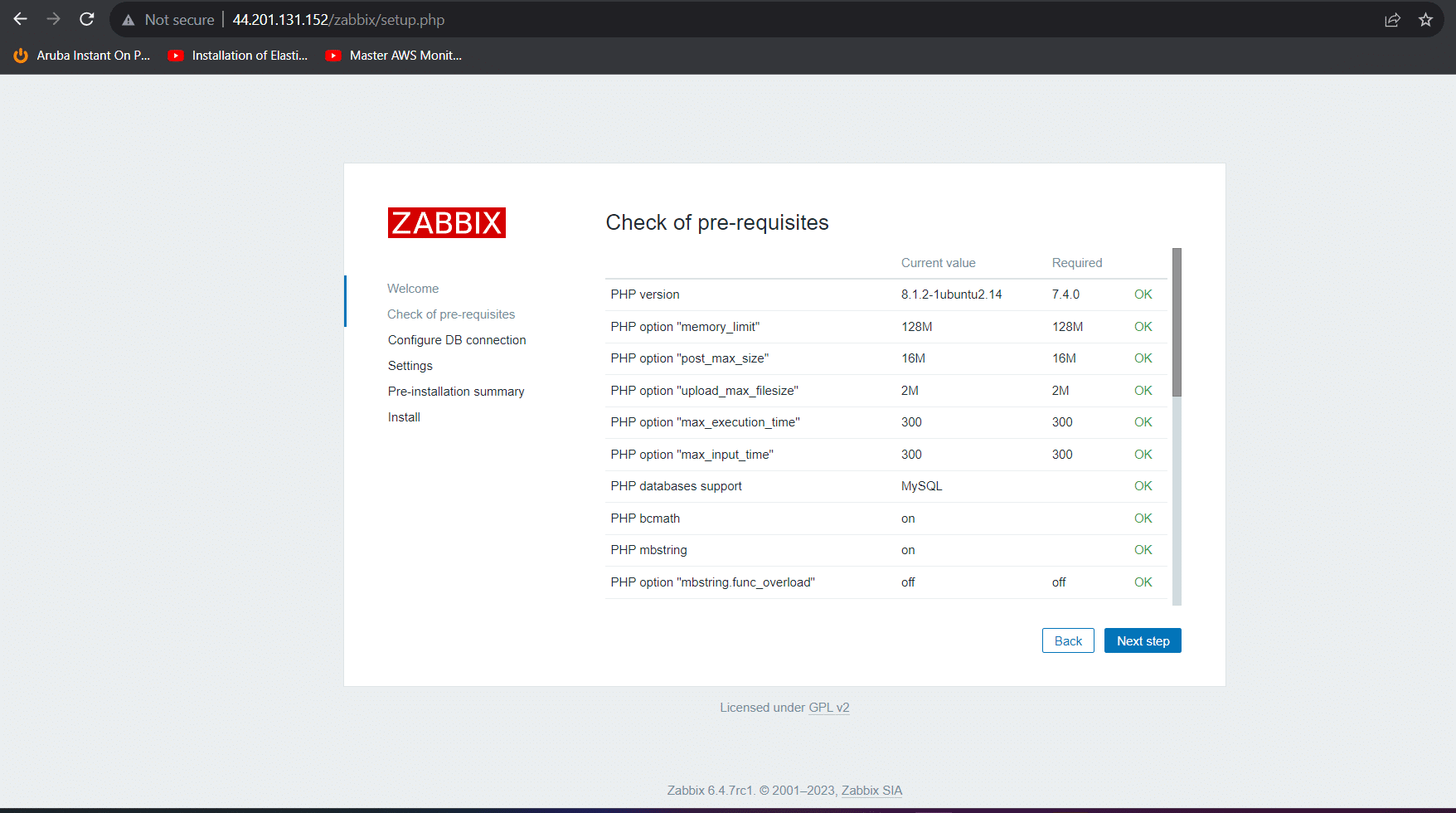Click the 'PHP mbstring' row label

pos(648,550)
